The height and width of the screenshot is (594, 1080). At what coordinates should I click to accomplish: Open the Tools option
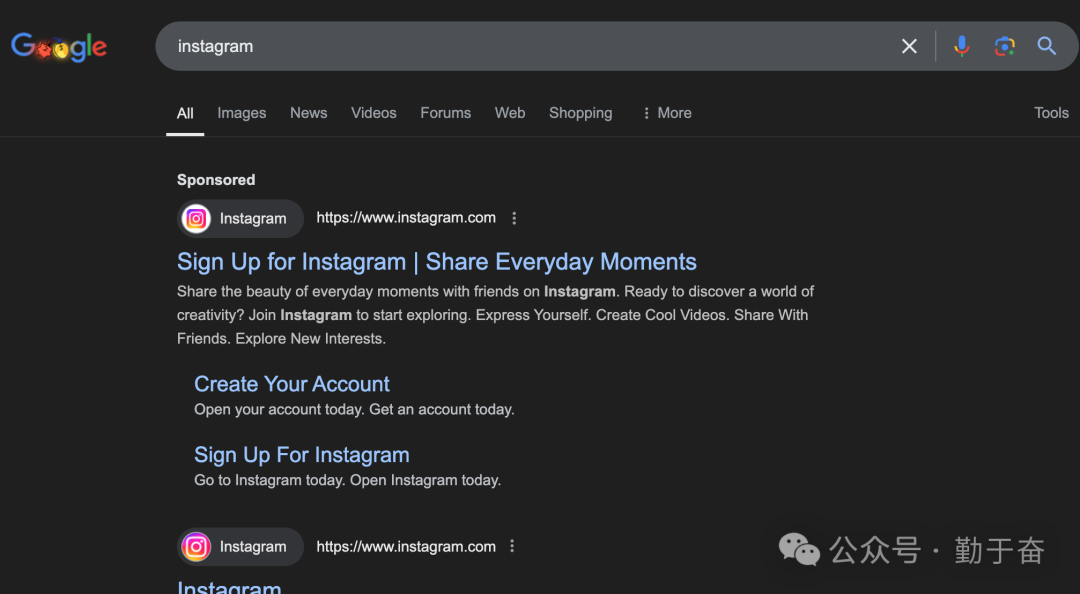click(x=1051, y=113)
